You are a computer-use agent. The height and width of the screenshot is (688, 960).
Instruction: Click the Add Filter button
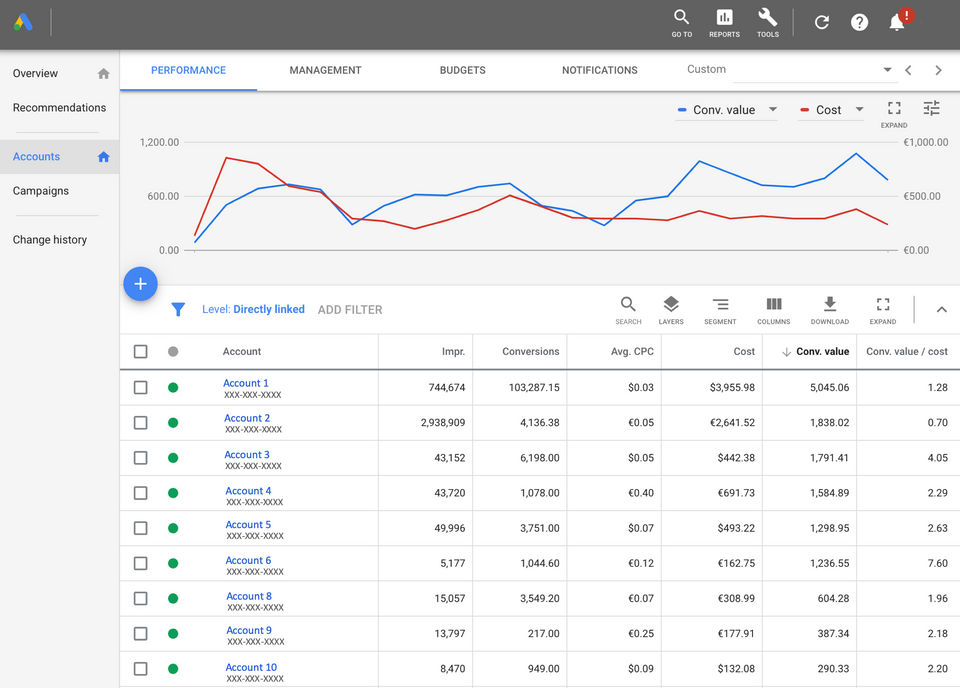tap(350, 310)
